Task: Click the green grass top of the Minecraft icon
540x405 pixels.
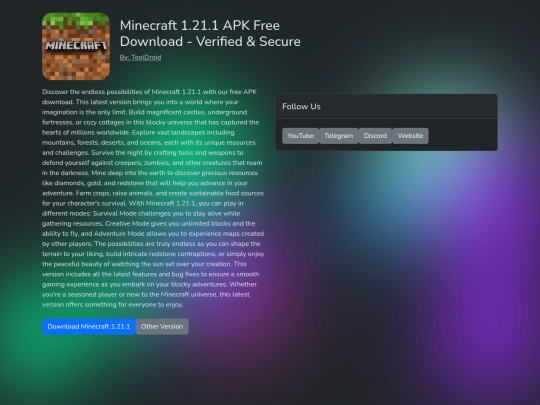Action: [76, 20]
